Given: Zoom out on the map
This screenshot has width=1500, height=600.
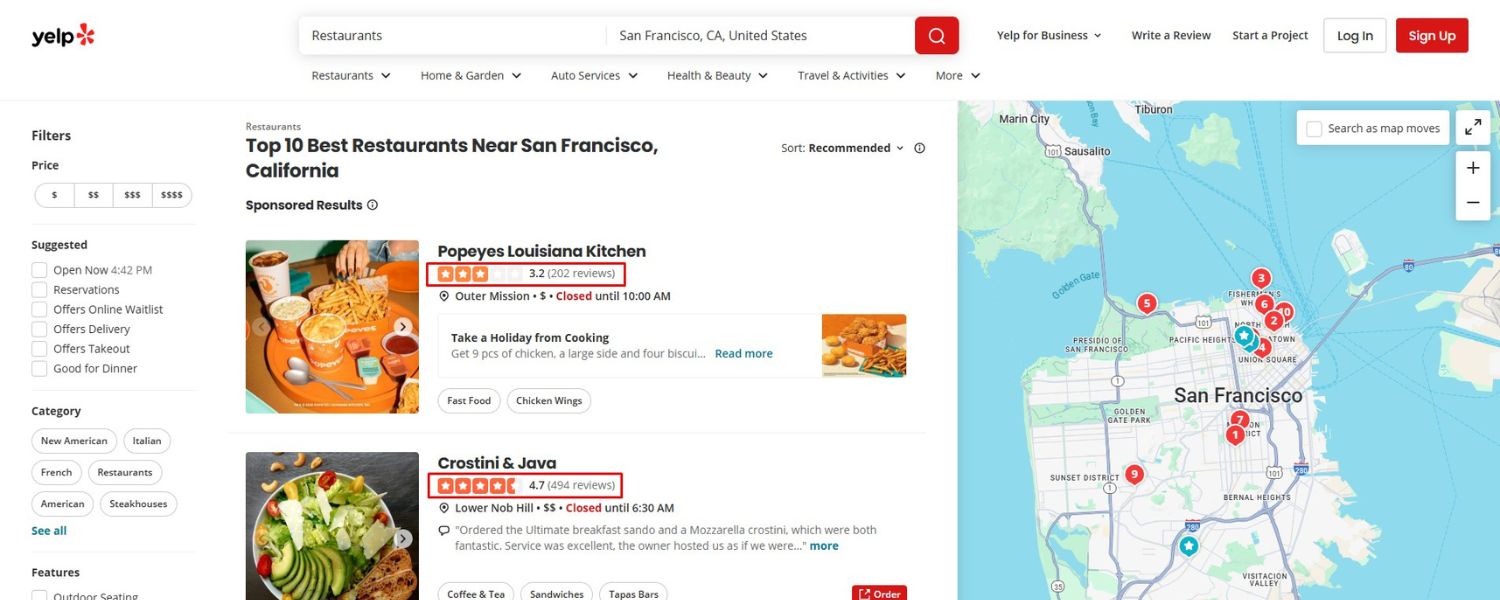Looking at the screenshot, I should pos(1473,202).
